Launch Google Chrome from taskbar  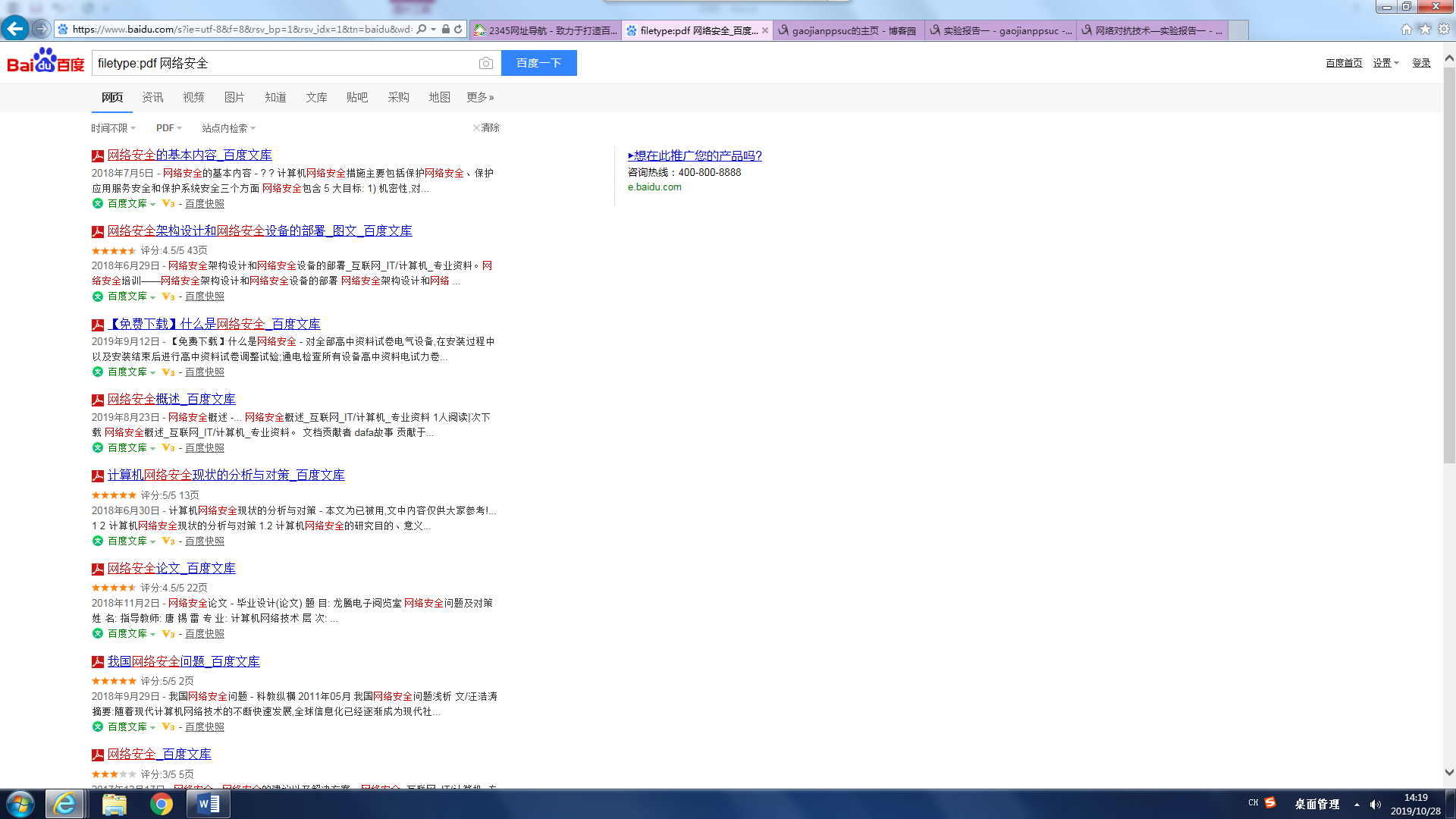pyautogui.click(x=161, y=804)
